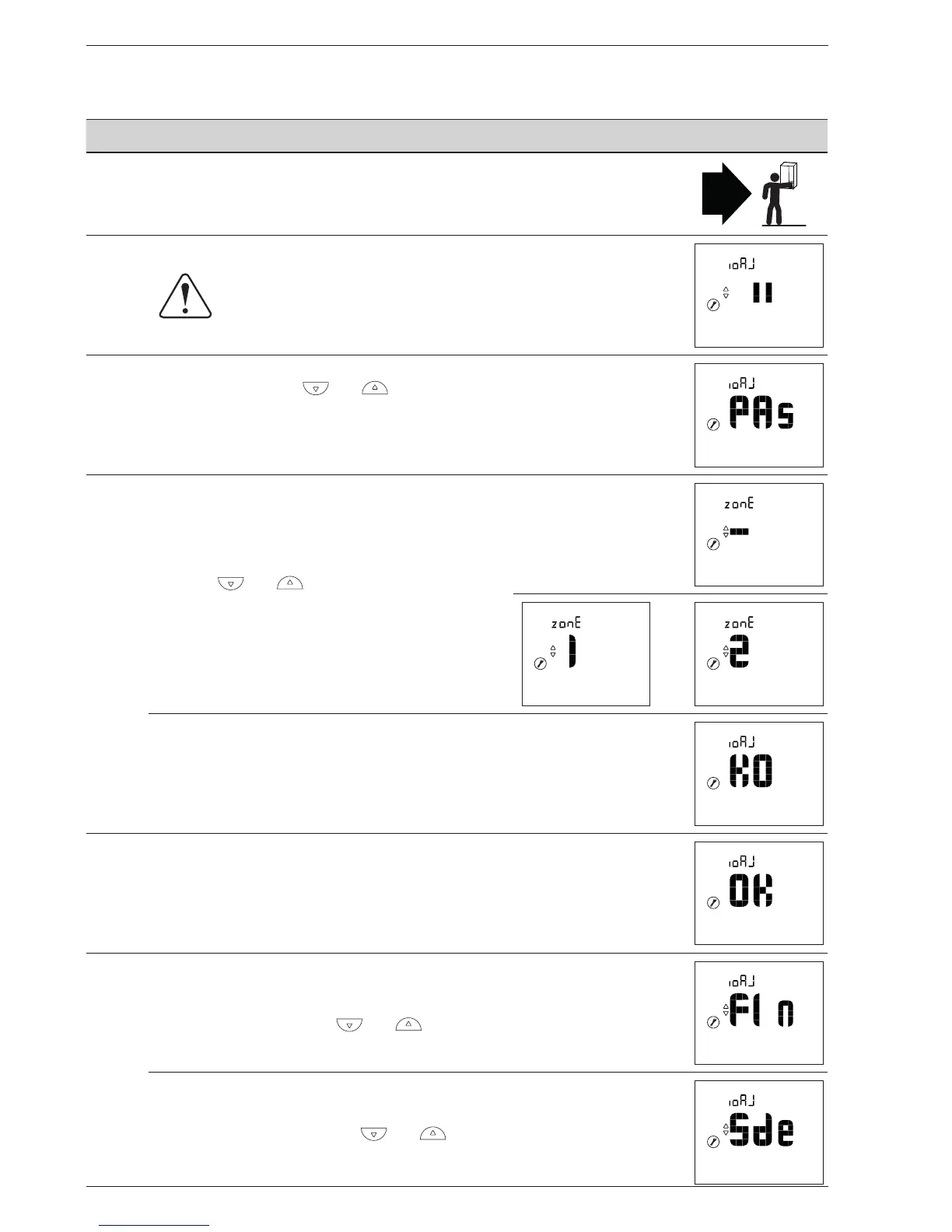Select the zone 1 display image
Viewport: 952px width, 1232px height.
click(586, 654)
